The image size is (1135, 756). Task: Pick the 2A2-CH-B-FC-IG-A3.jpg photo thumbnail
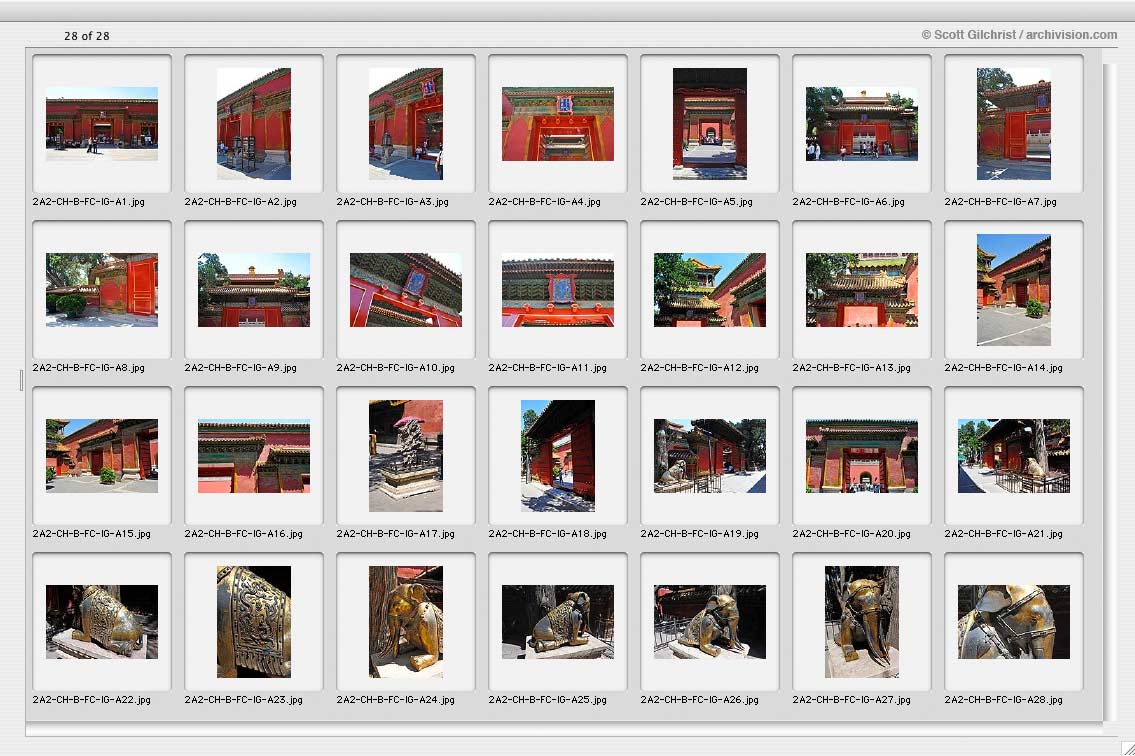[x=406, y=124]
